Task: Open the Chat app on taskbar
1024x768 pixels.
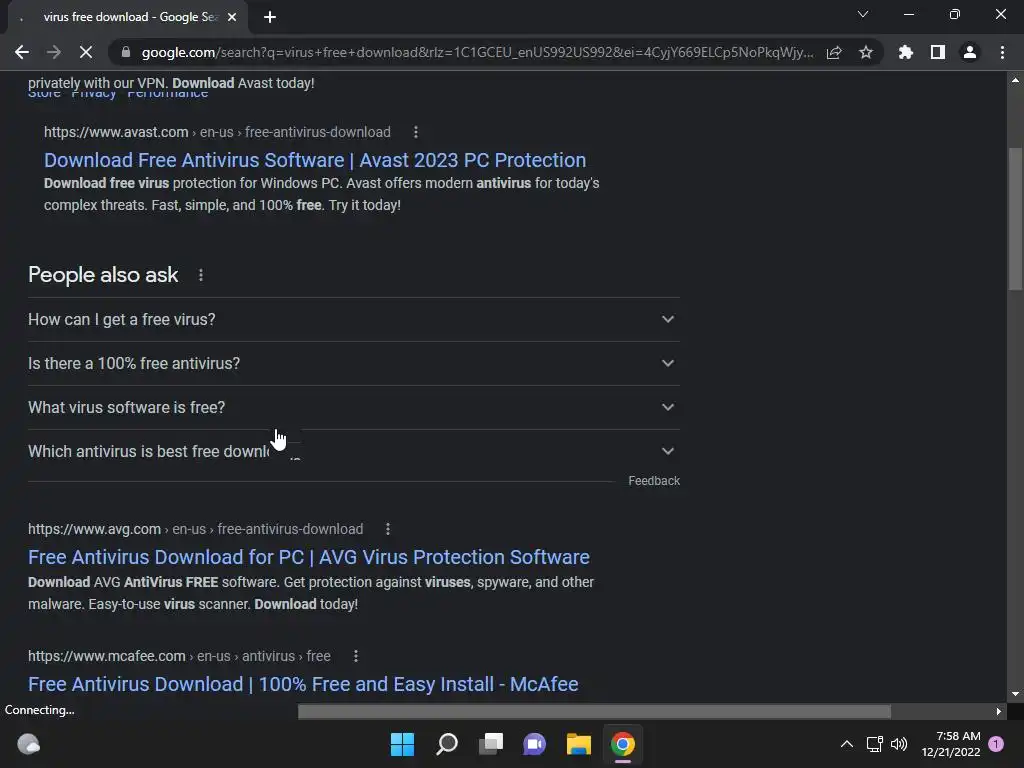Action: tap(535, 744)
